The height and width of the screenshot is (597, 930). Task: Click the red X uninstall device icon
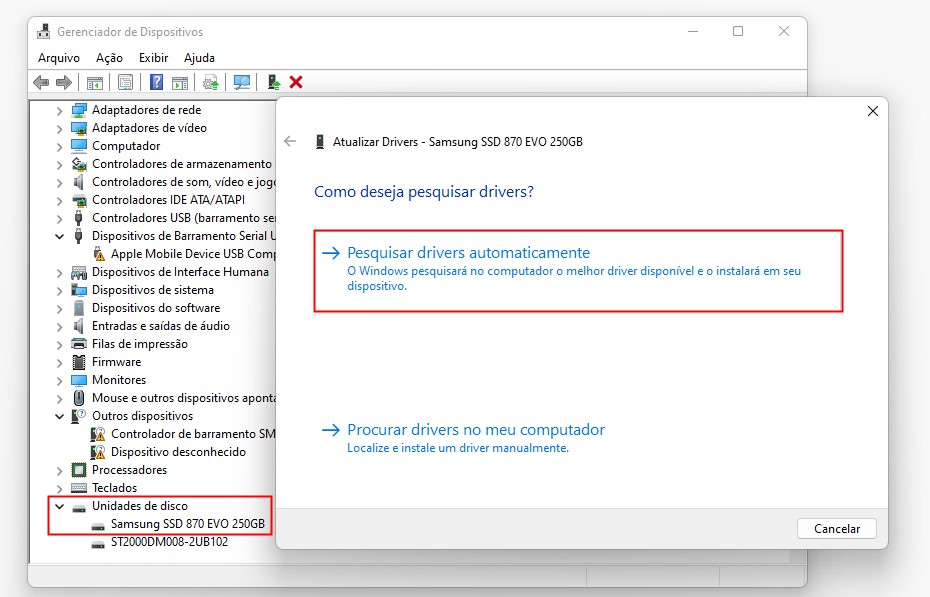(x=296, y=82)
